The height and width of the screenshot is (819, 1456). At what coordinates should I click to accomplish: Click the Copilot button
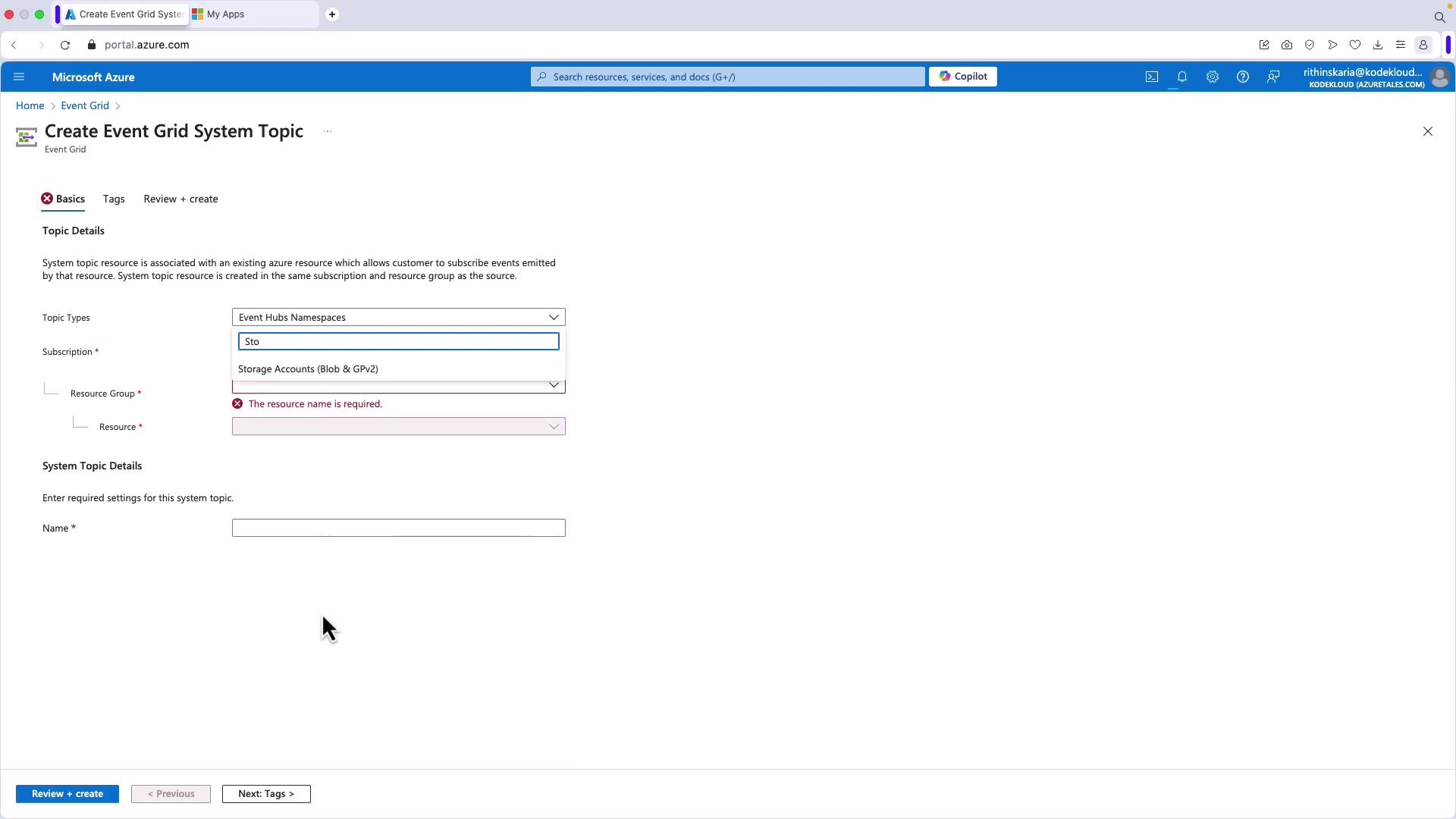tap(962, 77)
